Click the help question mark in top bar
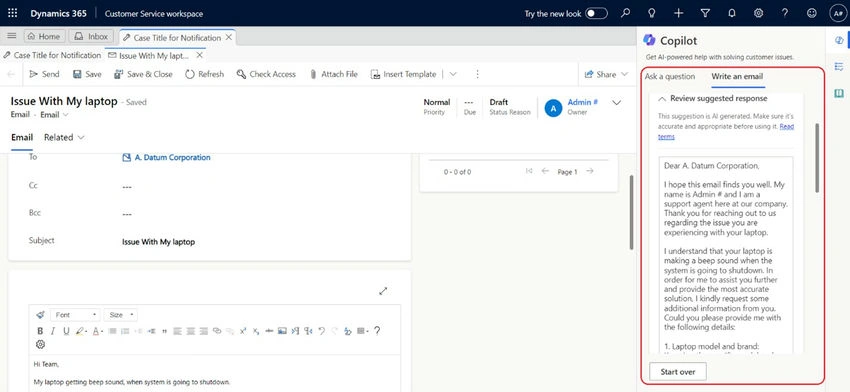The image size is (850, 392). tap(785, 13)
